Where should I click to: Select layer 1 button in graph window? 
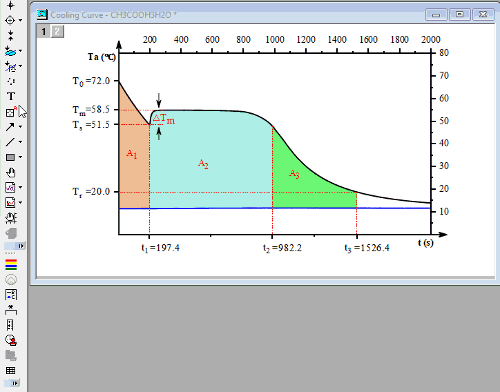pos(43,32)
